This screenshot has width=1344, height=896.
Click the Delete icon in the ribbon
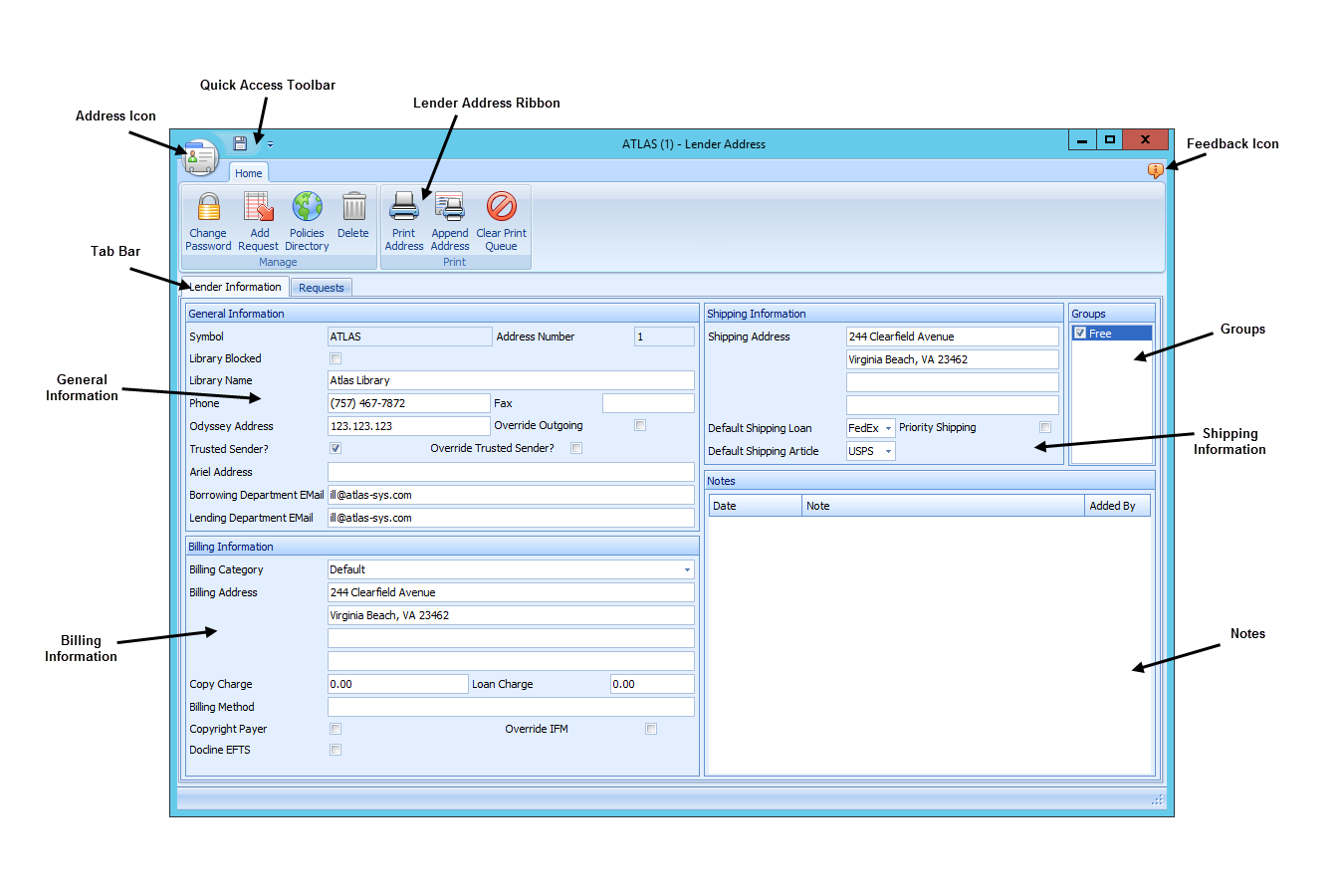(x=353, y=214)
